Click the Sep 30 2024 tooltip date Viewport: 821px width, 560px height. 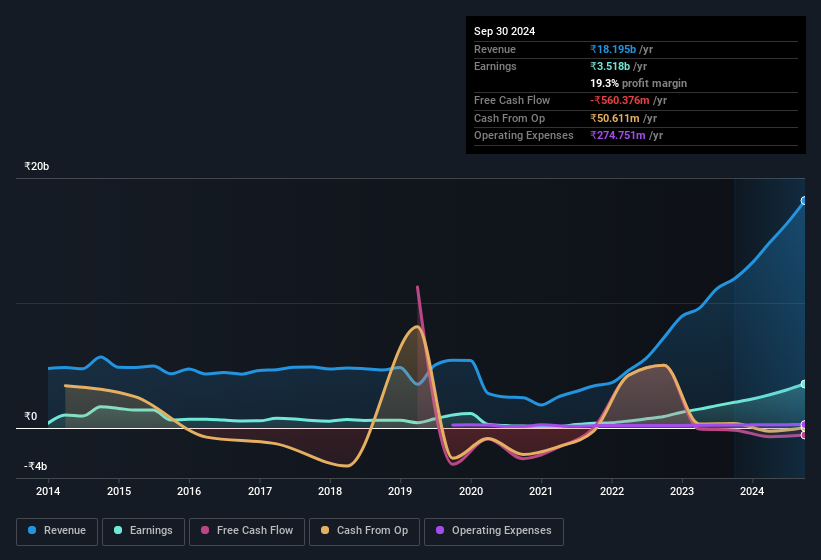(504, 31)
